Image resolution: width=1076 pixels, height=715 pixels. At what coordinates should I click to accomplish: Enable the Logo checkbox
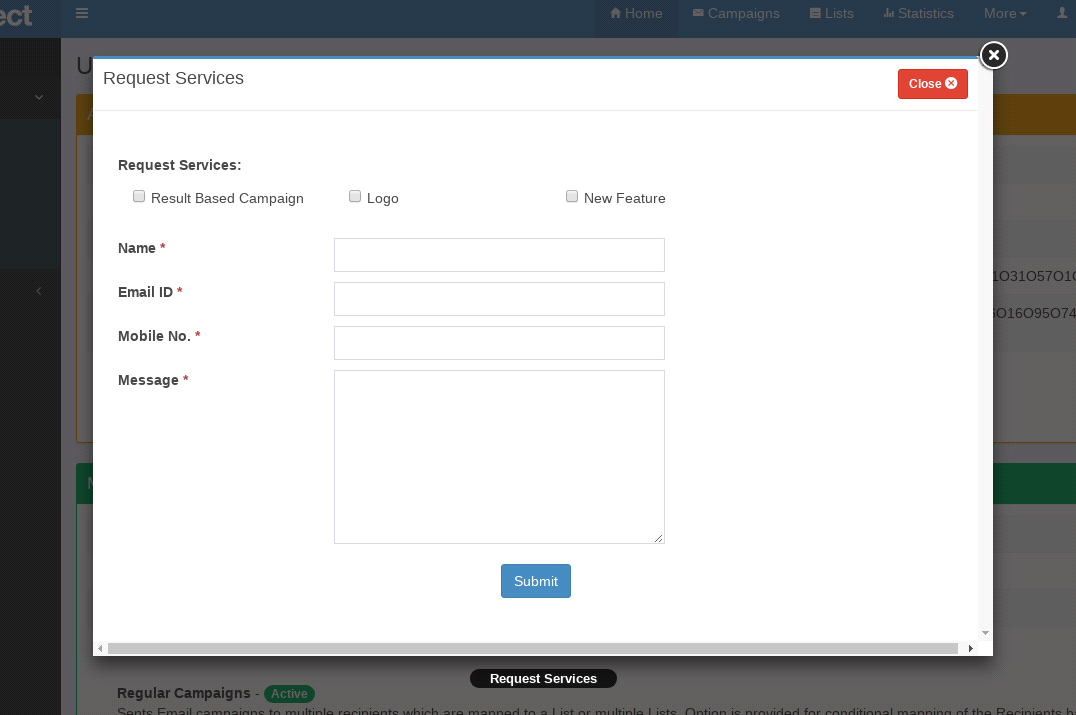355,197
